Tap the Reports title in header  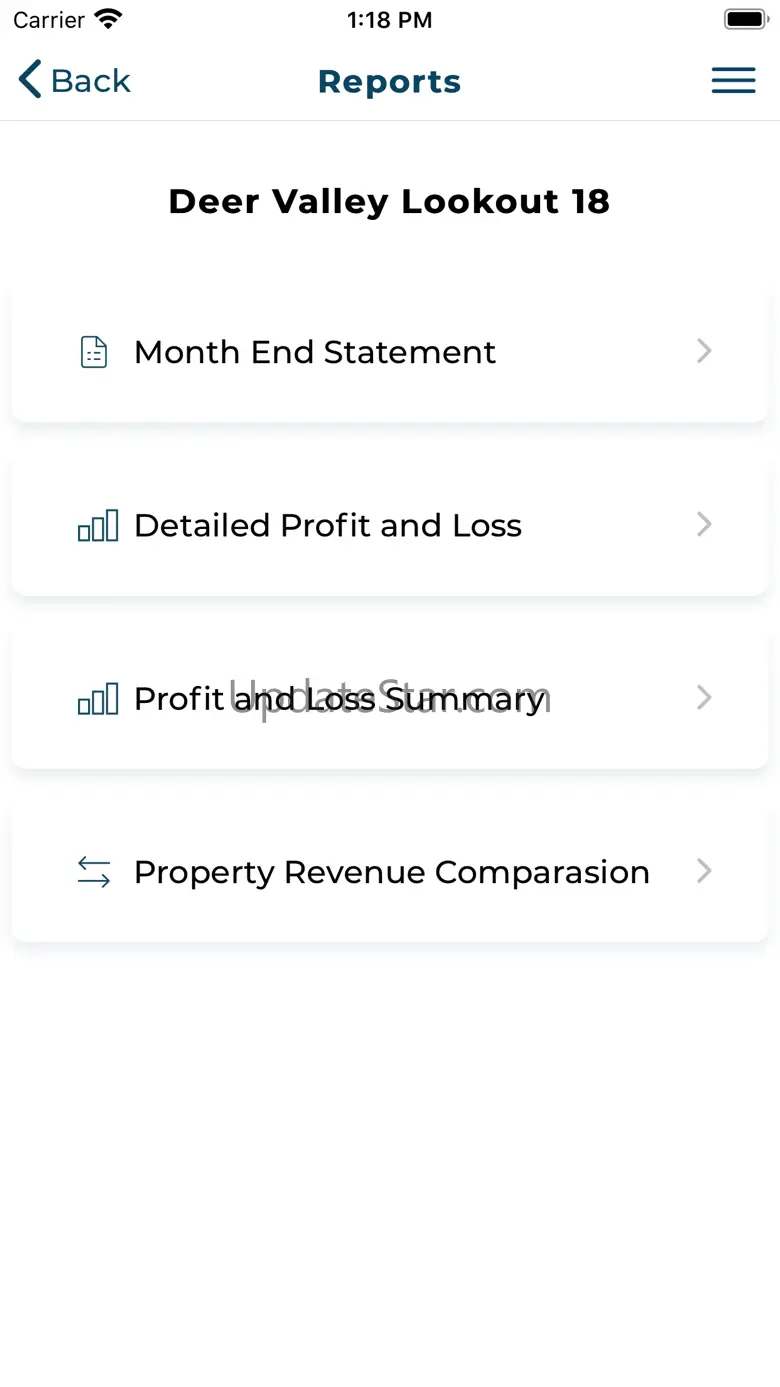tap(390, 81)
